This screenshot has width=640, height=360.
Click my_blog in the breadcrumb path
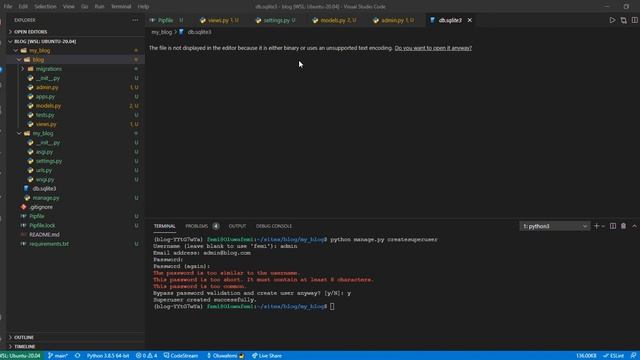[x=162, y=32]
